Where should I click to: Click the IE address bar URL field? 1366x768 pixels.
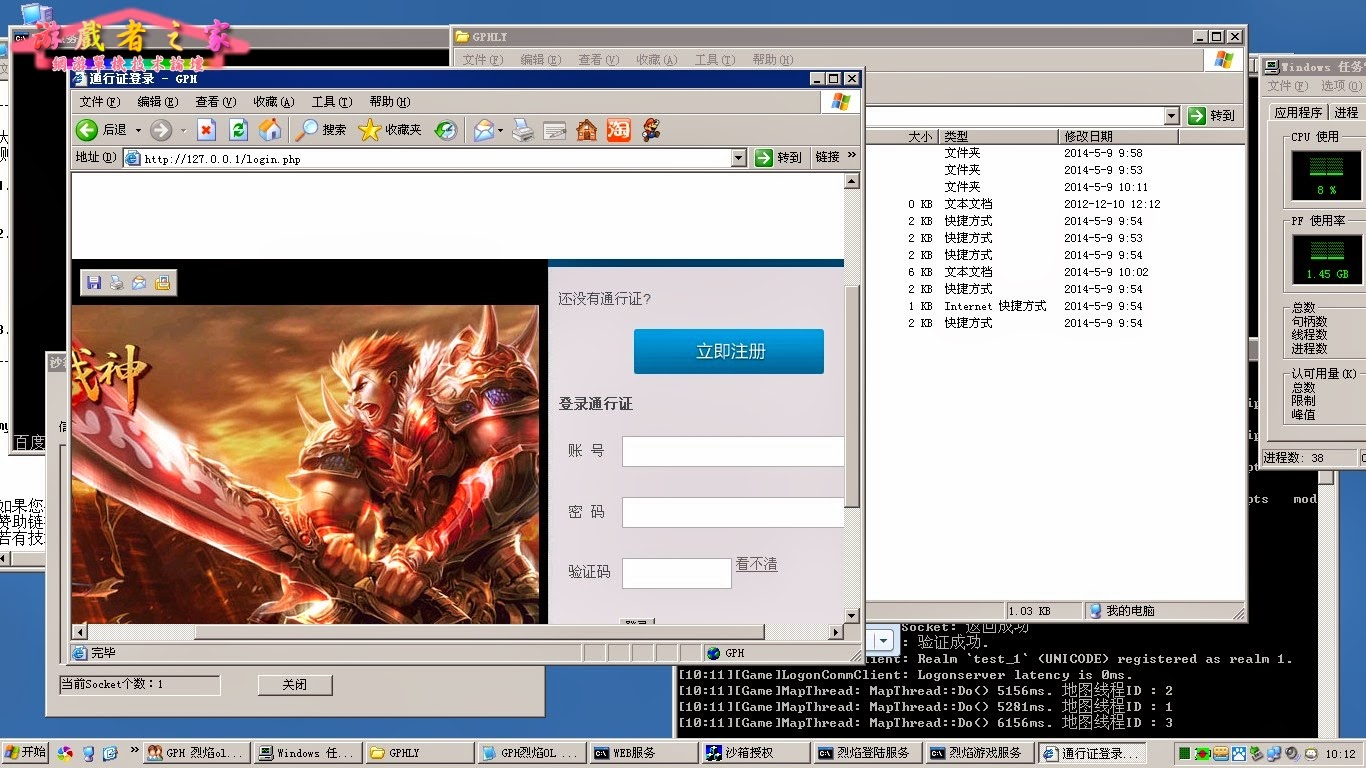(x=428, y=158)
